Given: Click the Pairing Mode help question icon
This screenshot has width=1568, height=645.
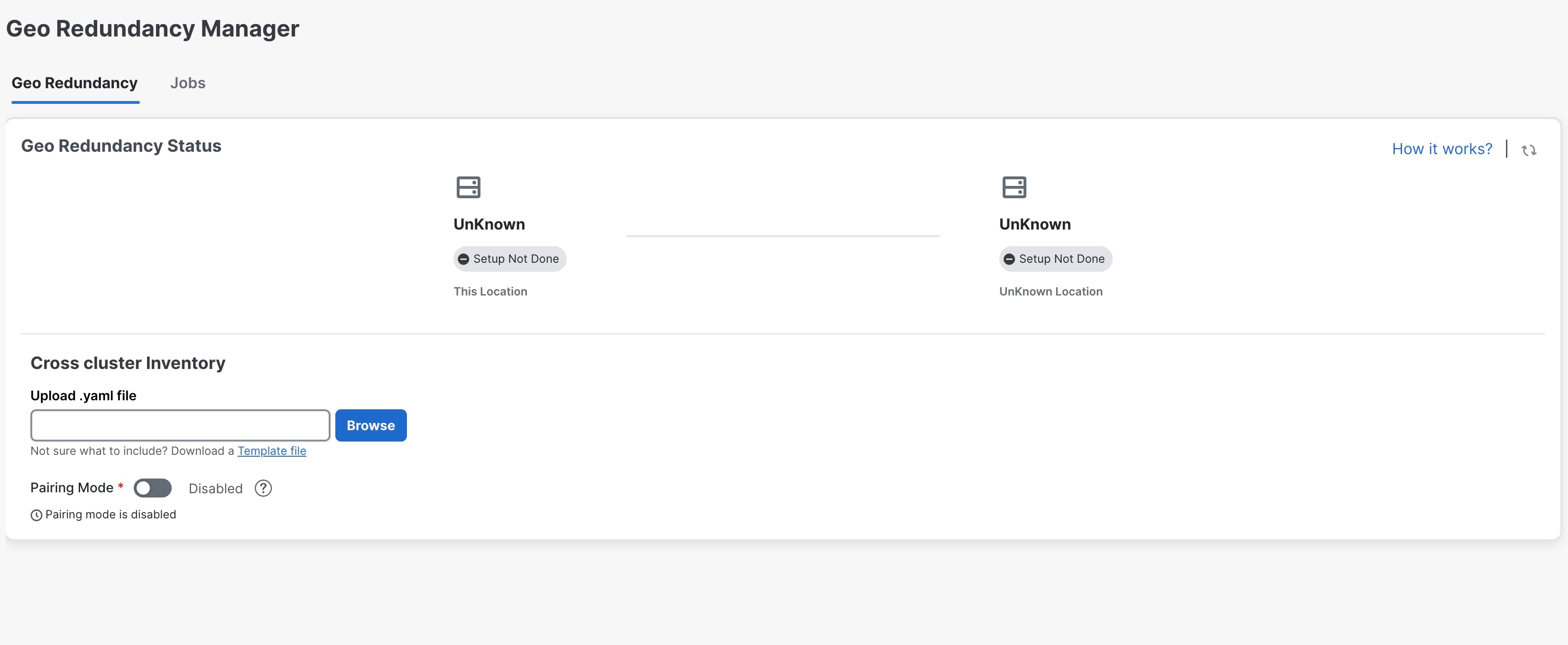Looking at the screenshot, I should (x=263, y=488).
